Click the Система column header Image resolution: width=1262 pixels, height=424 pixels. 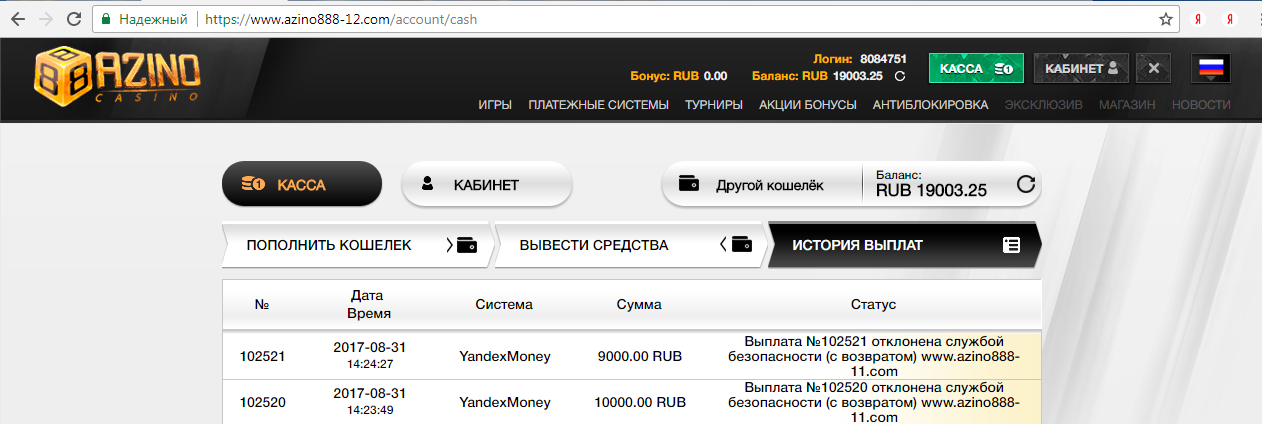[x=504, y=305]
